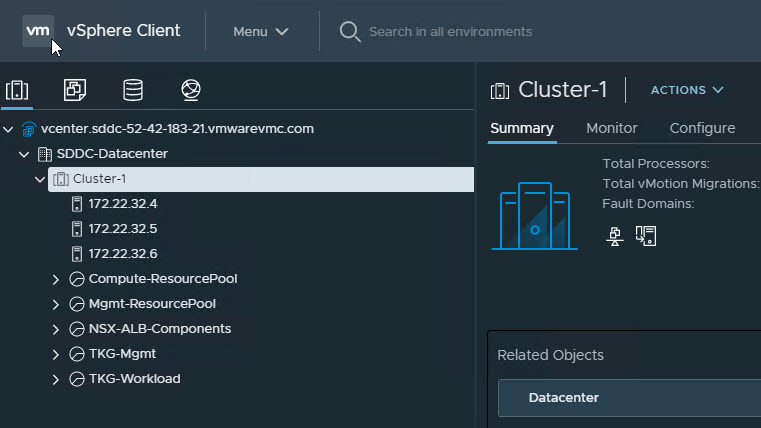Click the Compute-ResourcePool resource pool icon

[x=77, y=279]
